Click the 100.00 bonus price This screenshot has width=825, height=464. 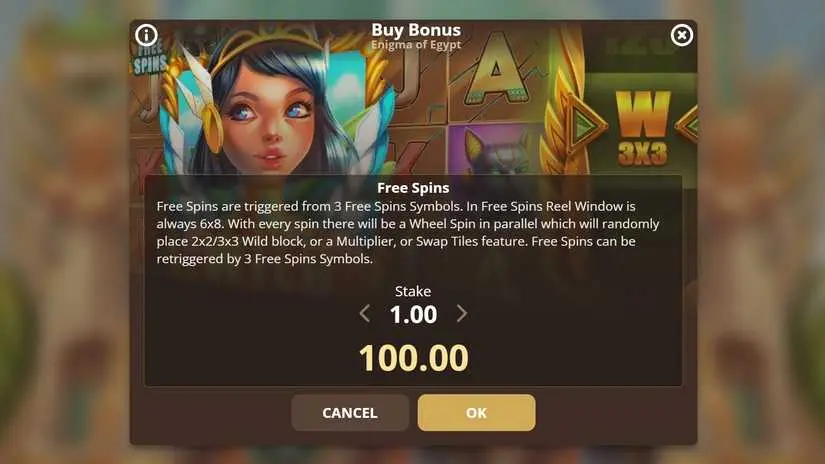414,358
